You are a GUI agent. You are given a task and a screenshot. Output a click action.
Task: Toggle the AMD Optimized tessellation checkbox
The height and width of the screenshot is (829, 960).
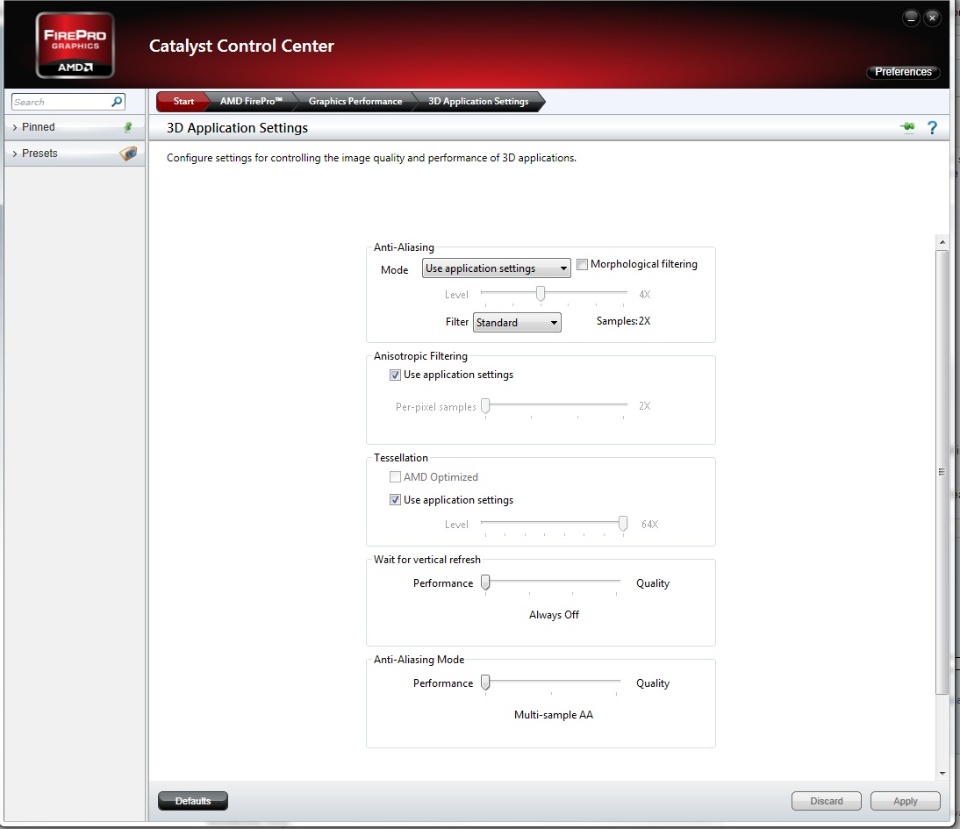point(395,477)
